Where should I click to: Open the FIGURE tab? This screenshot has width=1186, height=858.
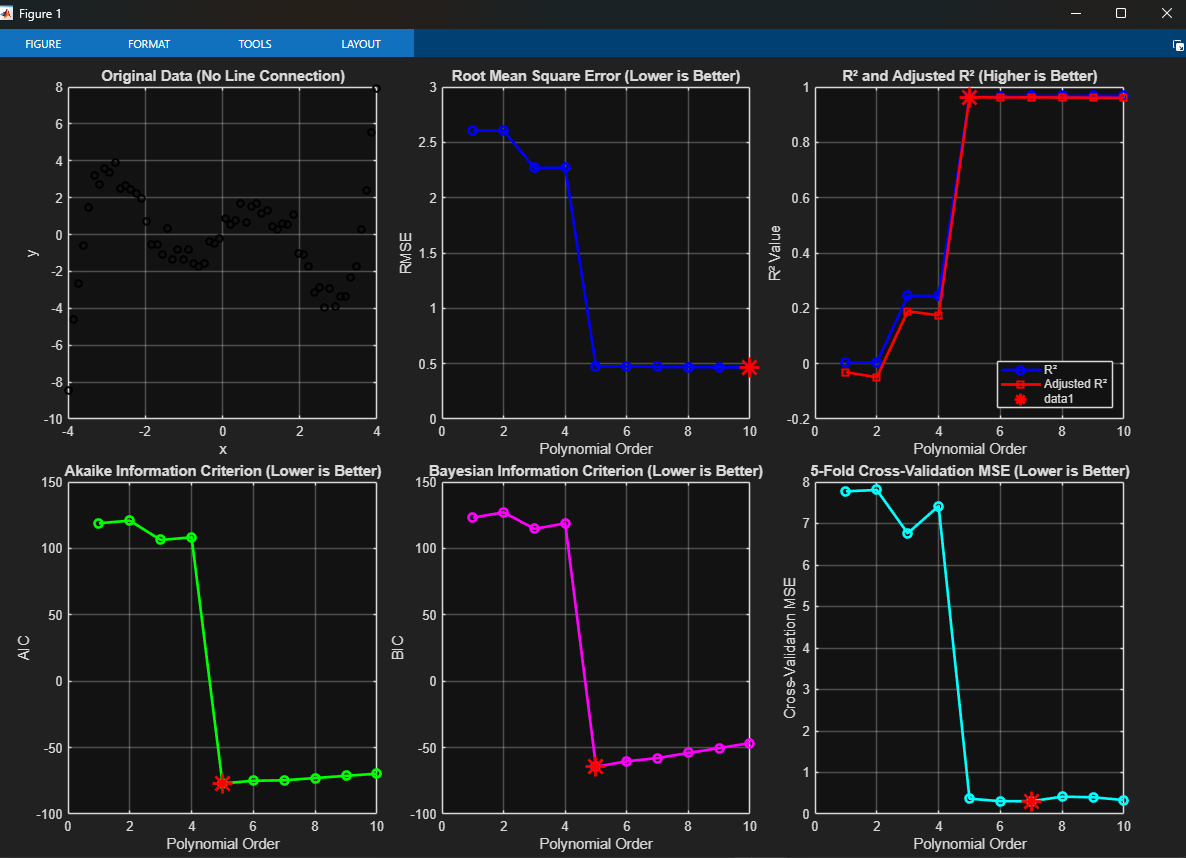pyautogui.click(x=43, y=44)
